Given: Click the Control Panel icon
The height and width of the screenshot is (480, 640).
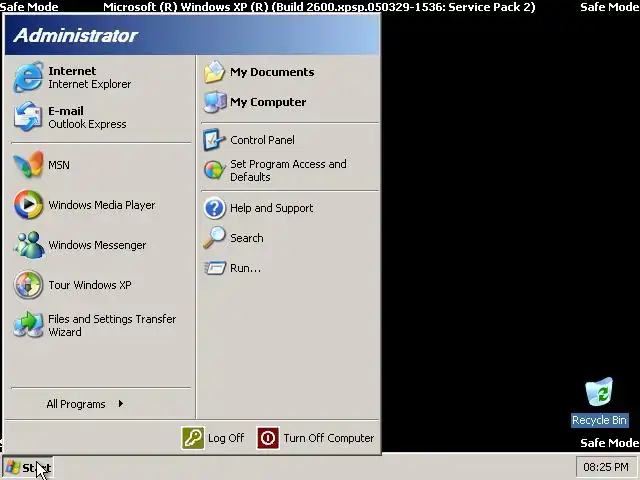Looking at the screenshot, I should tap(214, 140).
